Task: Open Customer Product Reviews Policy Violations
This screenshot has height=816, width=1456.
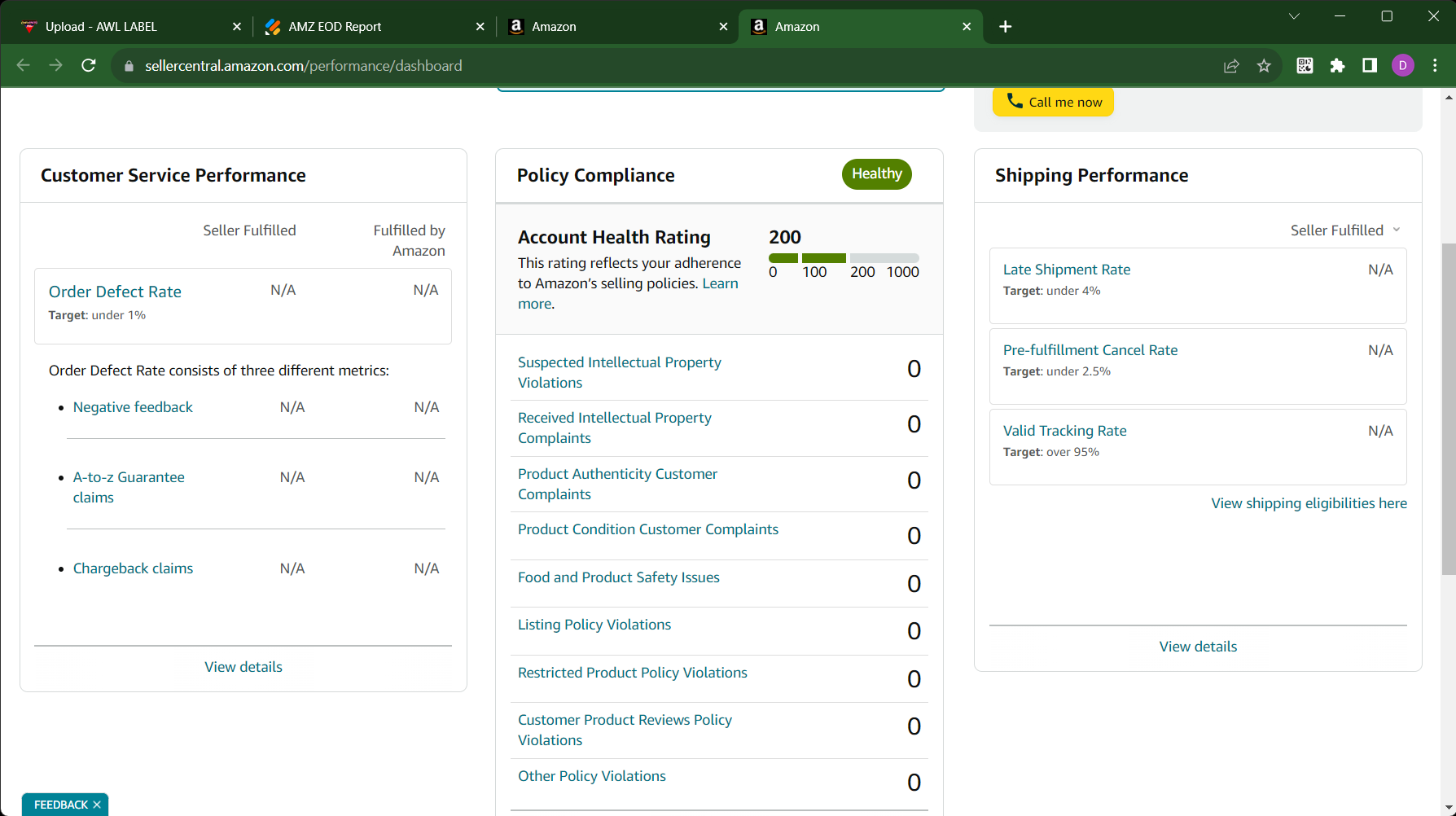Action: [x=625, y=730]
